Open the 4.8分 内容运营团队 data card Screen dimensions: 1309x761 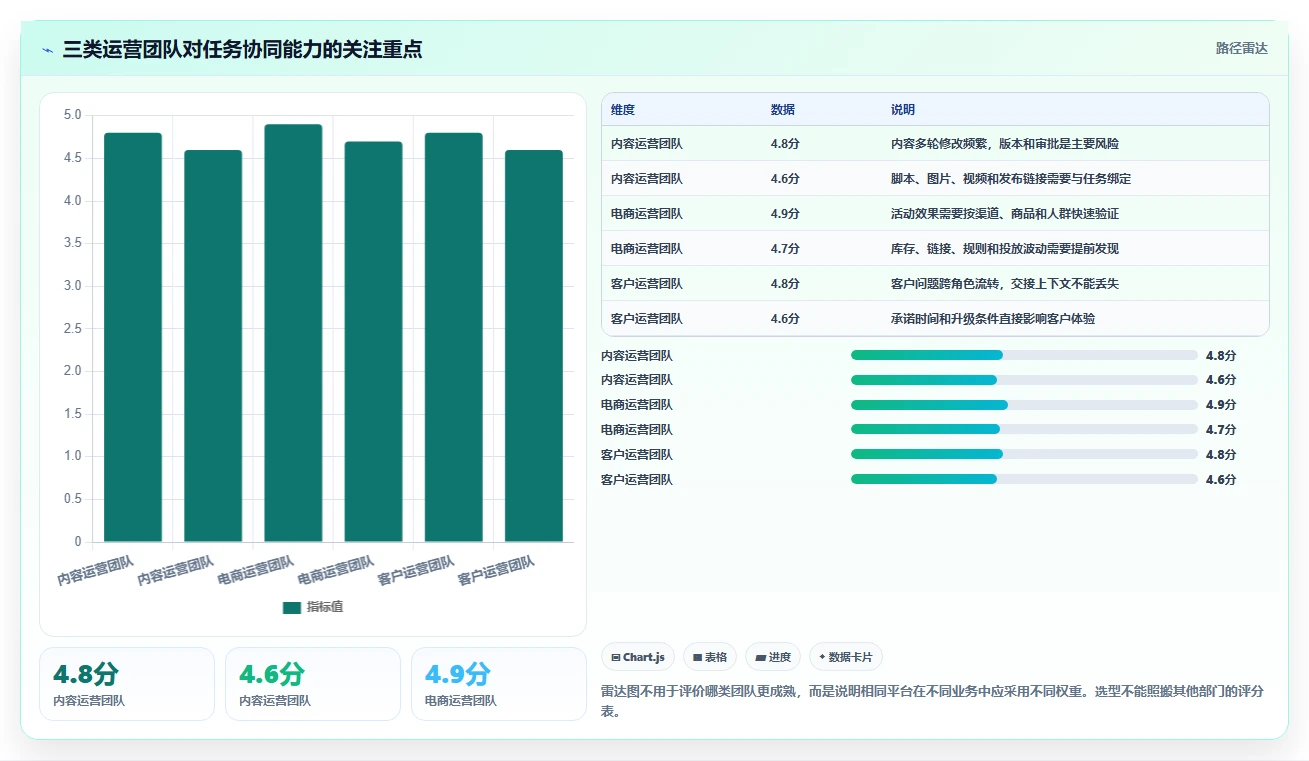tap(127, 684)
